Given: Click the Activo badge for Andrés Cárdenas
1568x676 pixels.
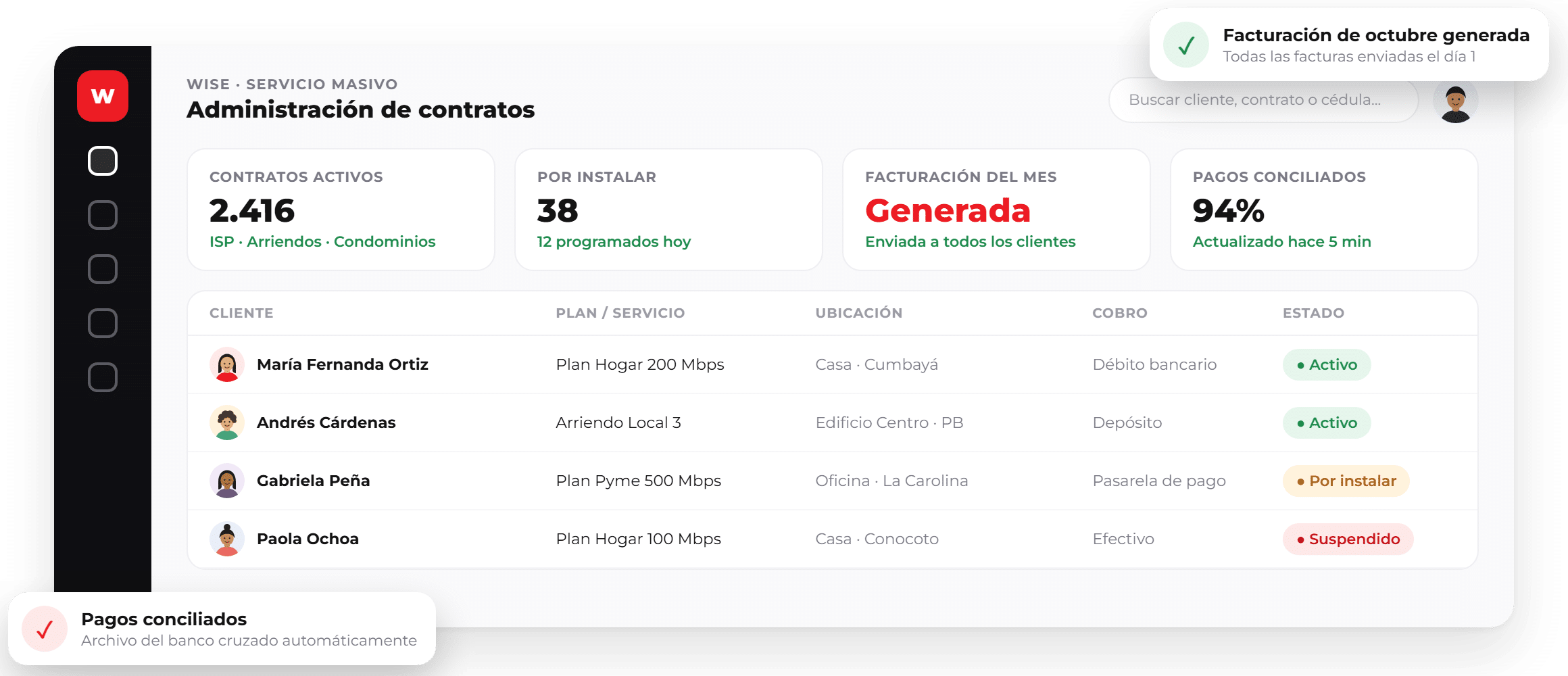Looking at the screenshot, I should point(1327,422).
